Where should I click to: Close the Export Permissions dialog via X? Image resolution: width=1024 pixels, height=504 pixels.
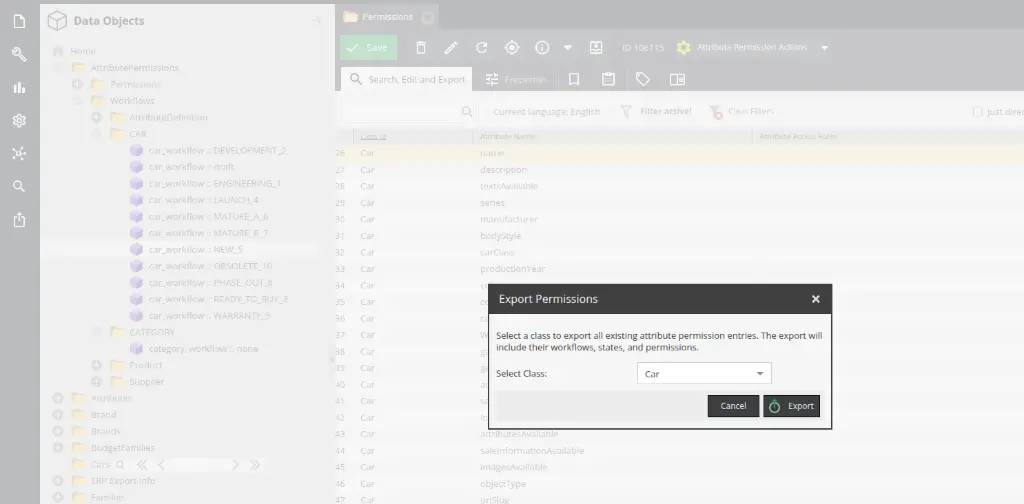pos(816,299)
